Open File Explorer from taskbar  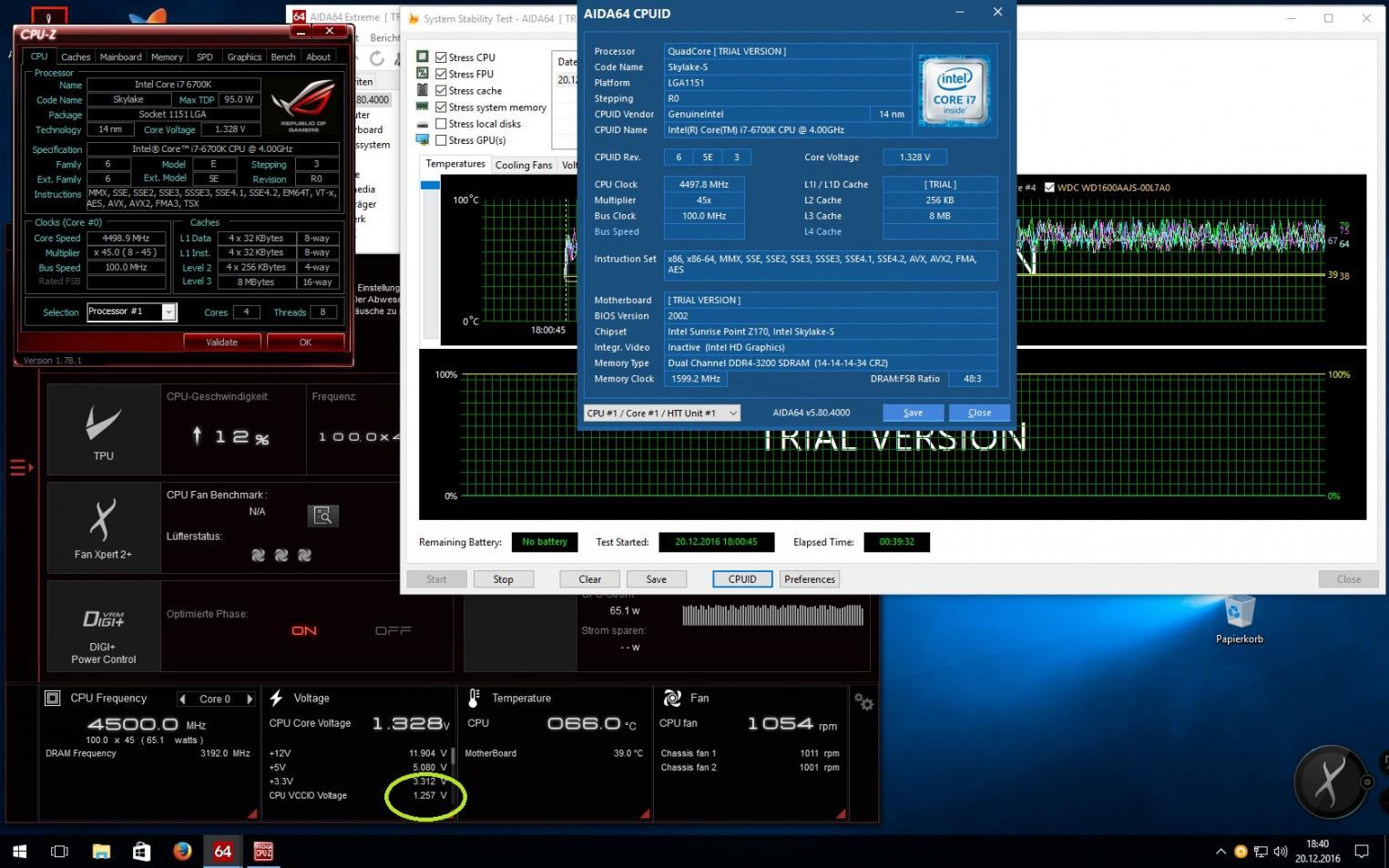101,852
